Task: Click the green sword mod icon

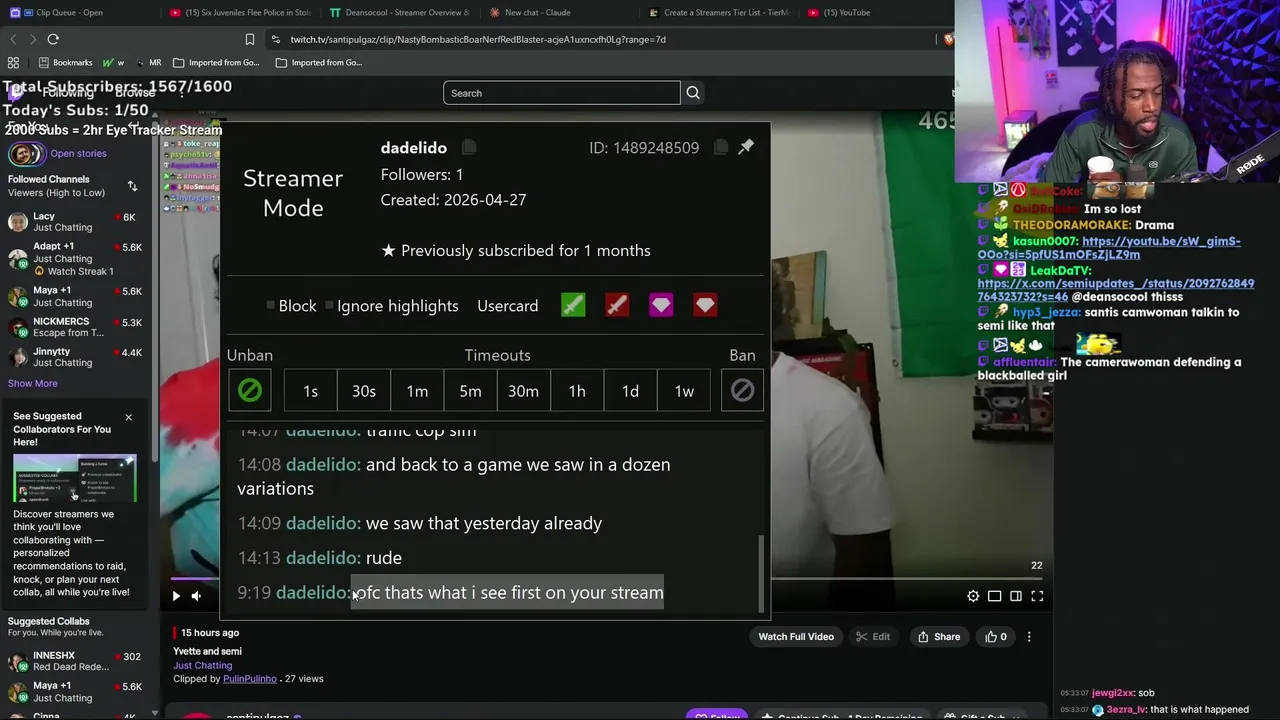Action: 573,305
